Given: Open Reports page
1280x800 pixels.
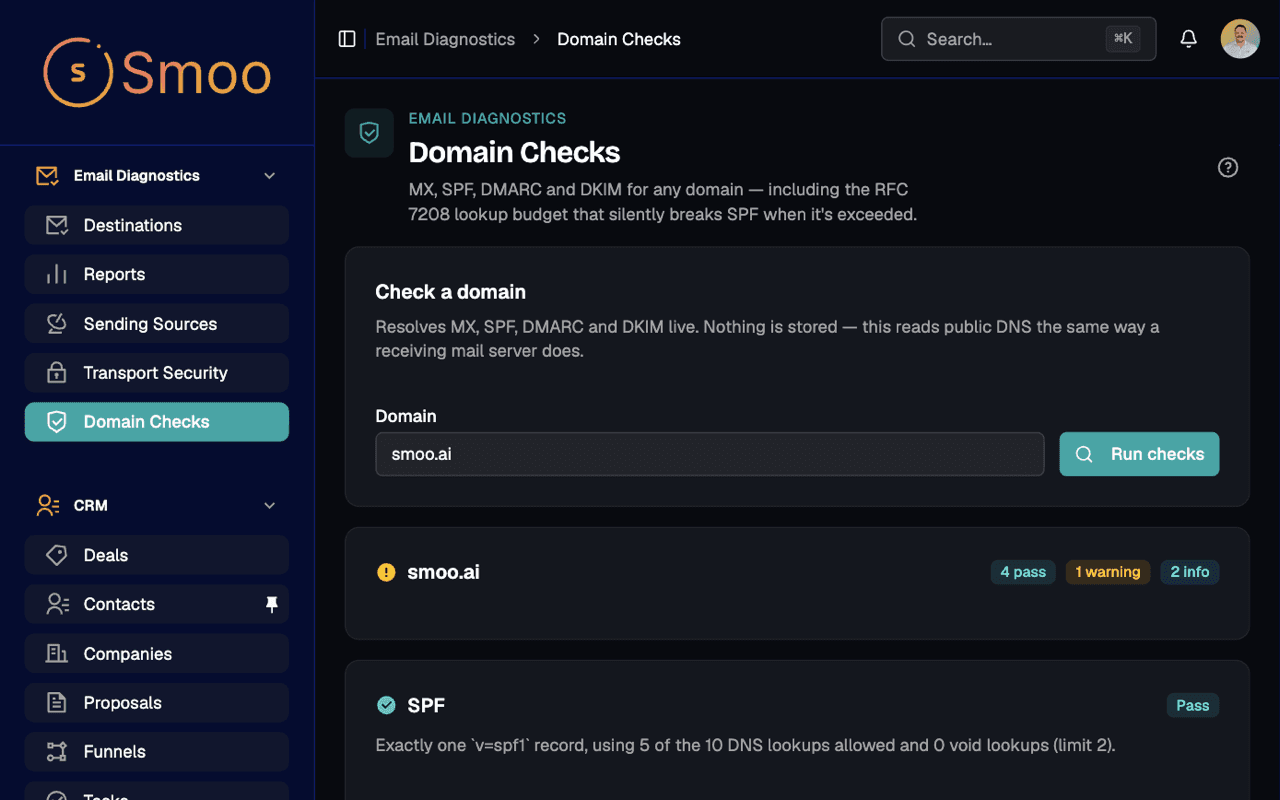Looking at the screenshot, I should (x=157, y=274).
